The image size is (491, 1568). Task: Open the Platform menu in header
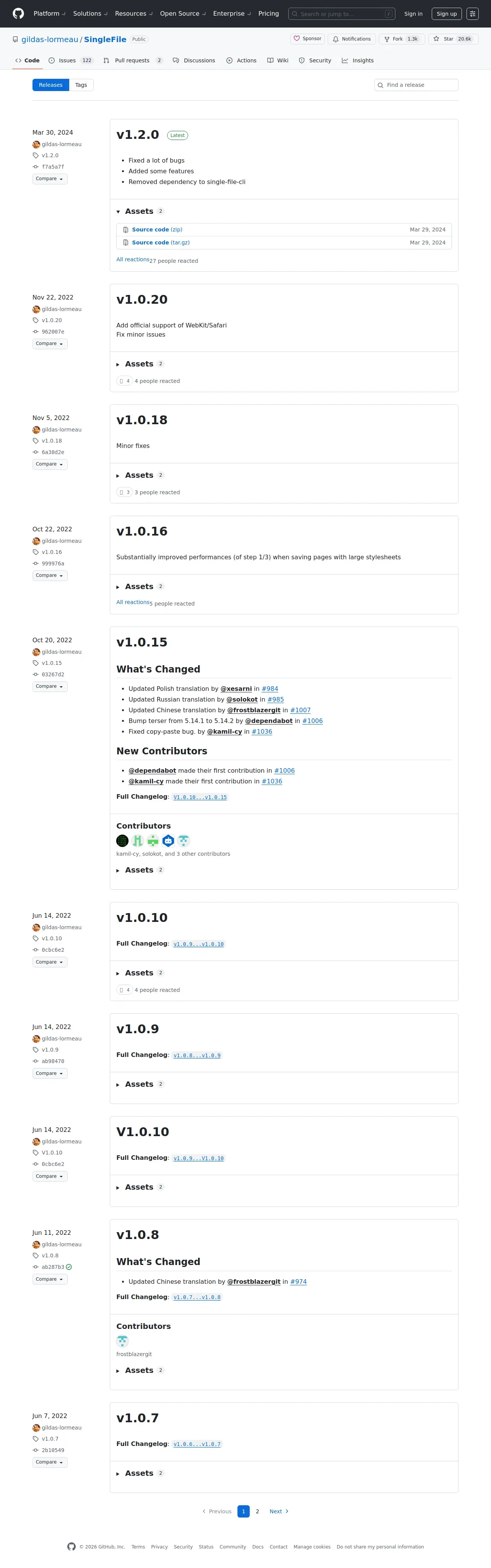pos(49,13)
